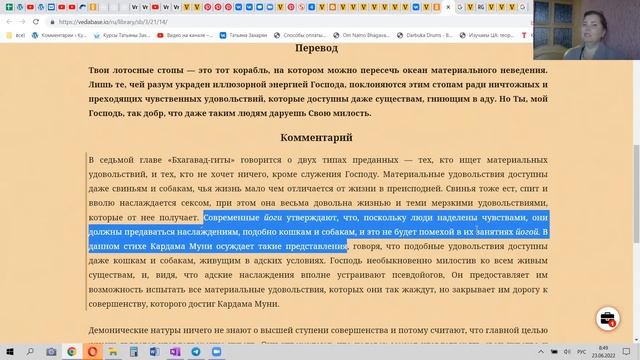Open the 'Комментарии - Ку...' bookmark
This screenshot has width=640, height=360.
[x=59, y=36]
